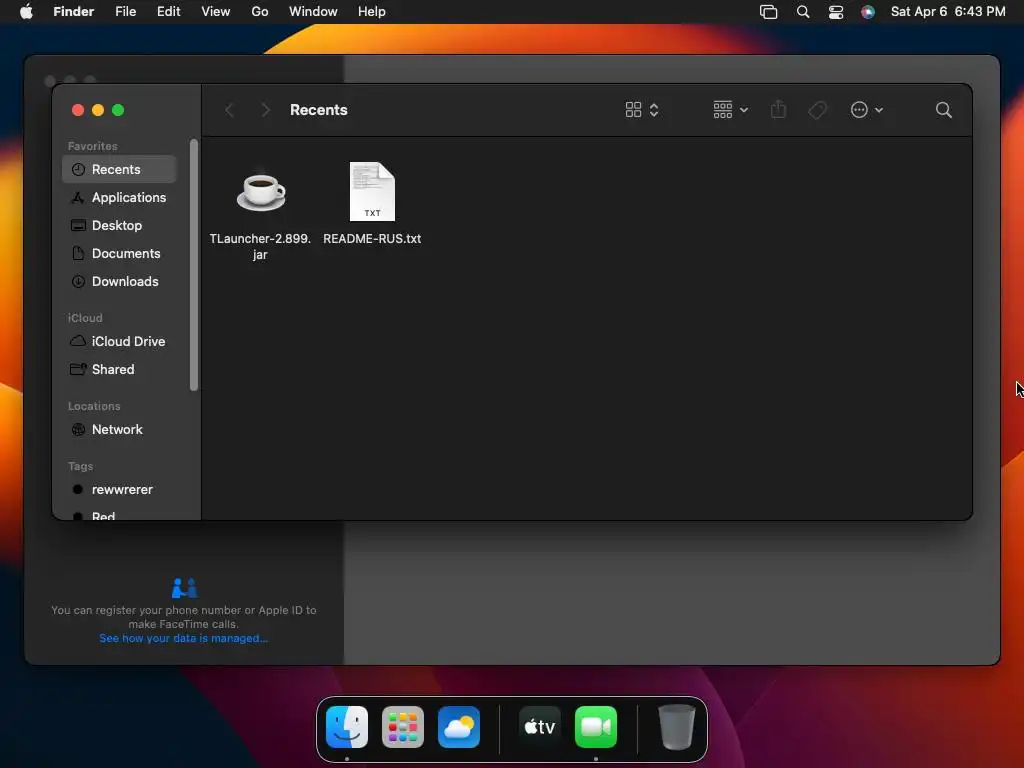Click Stage Manager icon in menu bar
This screenshot has height=768, width=1024.
[x=769, y=12]
